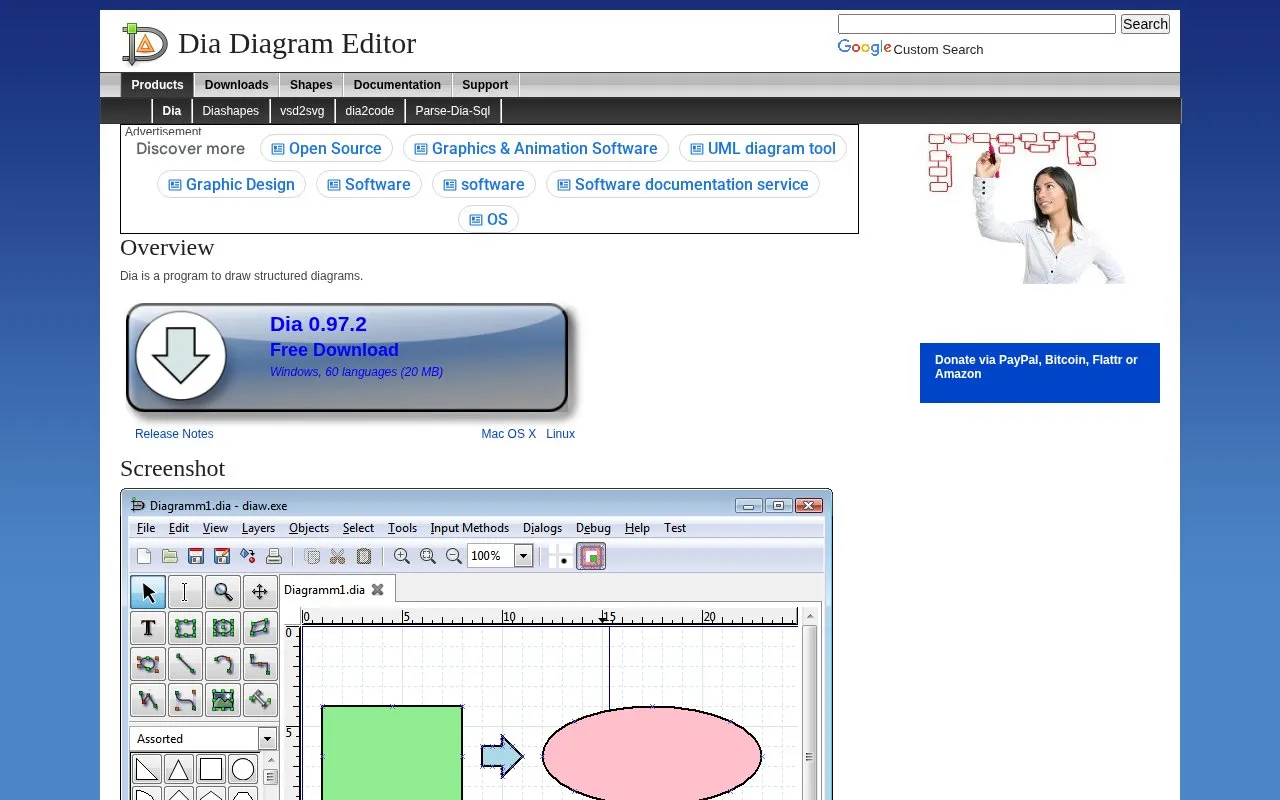
Task: Select the arrow pointer Modify tool
Action: [x=148, y=592]
